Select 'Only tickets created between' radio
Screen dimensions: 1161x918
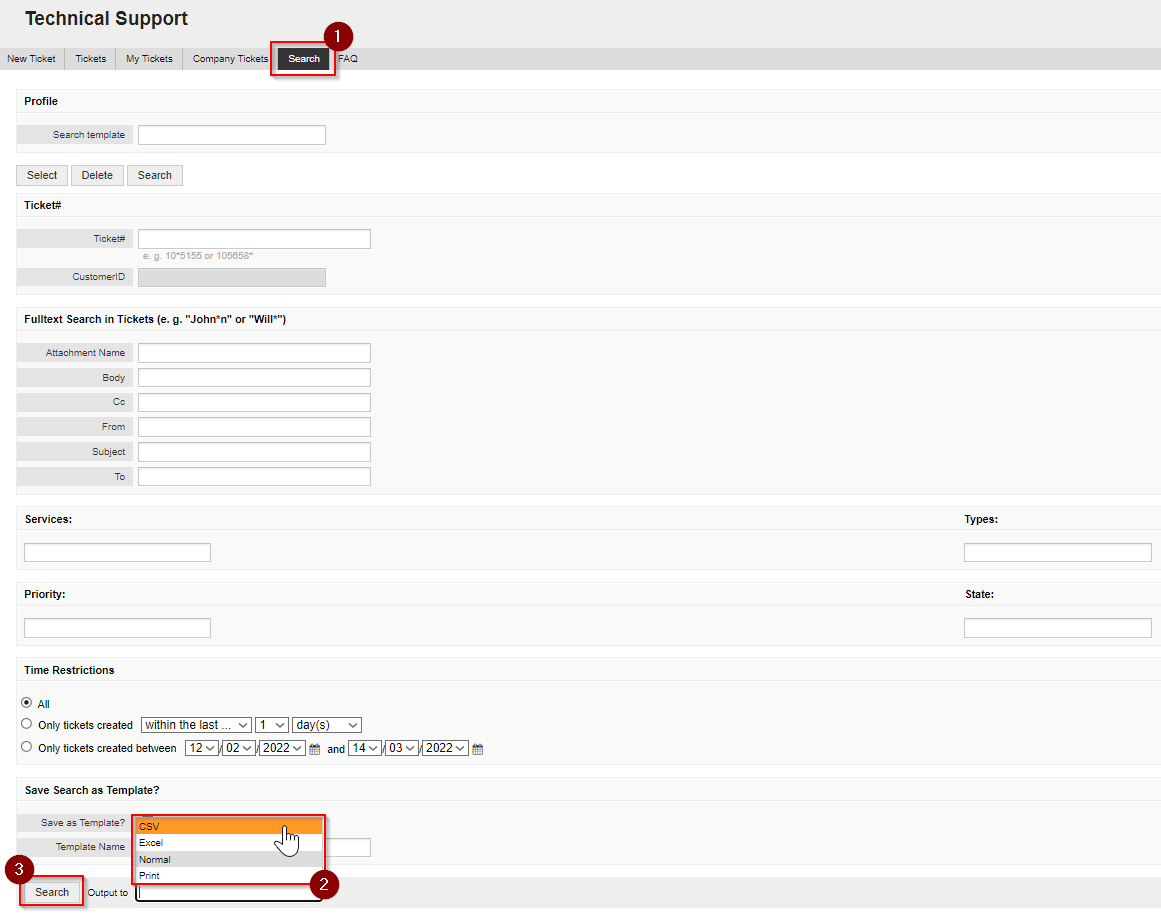27,747
